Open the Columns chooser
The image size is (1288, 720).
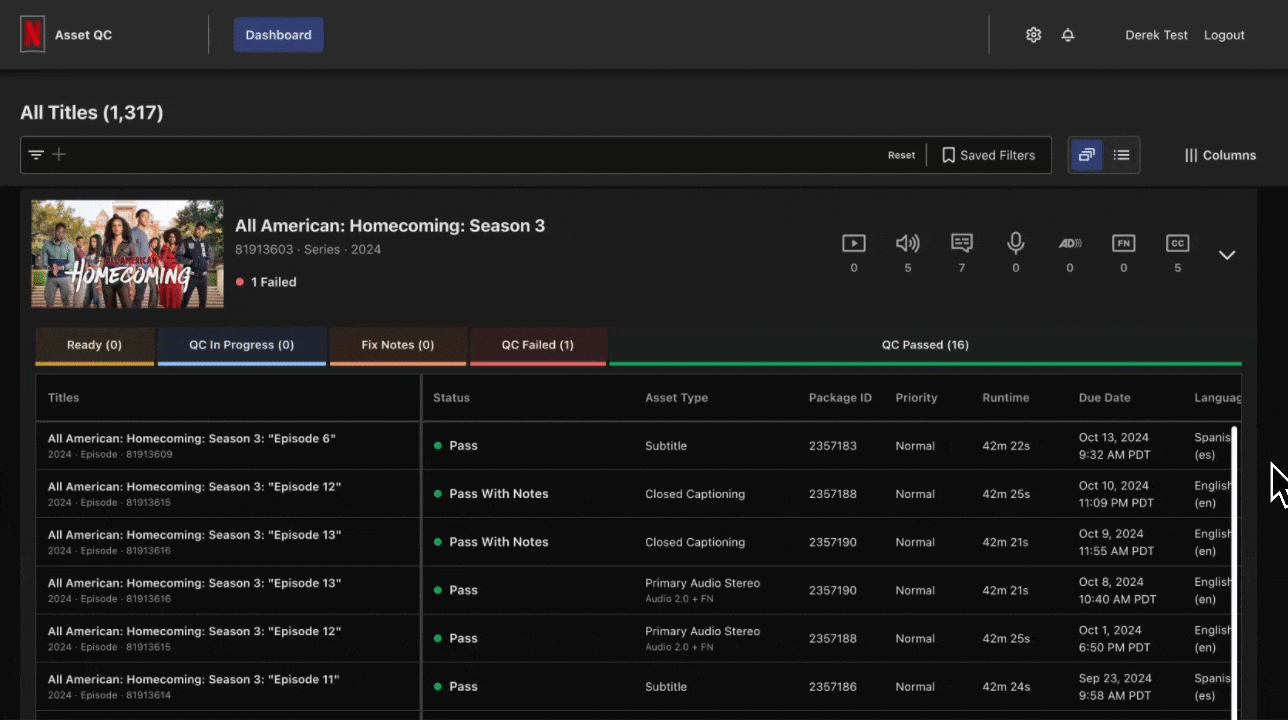(1220, 155)
